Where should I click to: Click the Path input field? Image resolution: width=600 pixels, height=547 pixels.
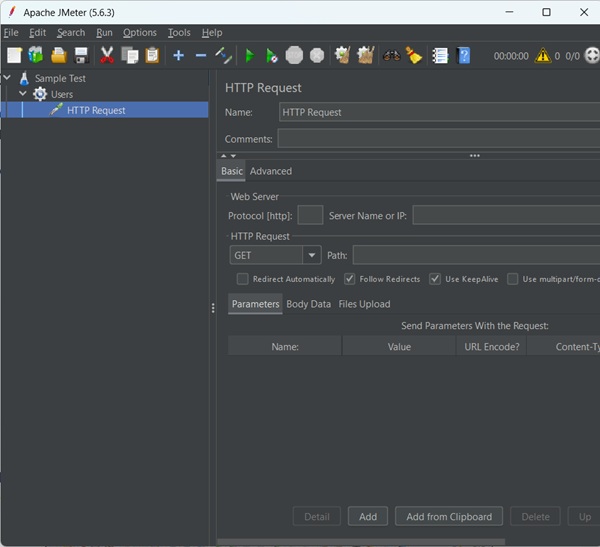476,255
